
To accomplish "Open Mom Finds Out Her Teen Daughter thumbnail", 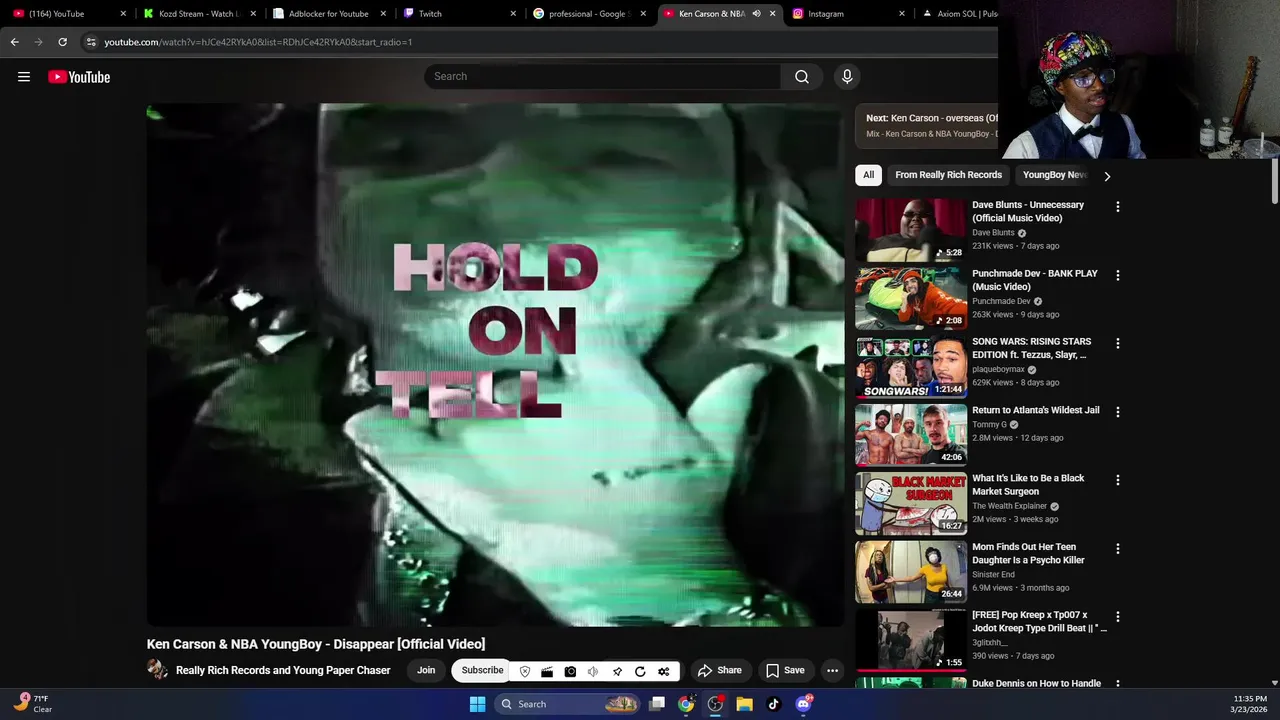I will coord(910,572).
